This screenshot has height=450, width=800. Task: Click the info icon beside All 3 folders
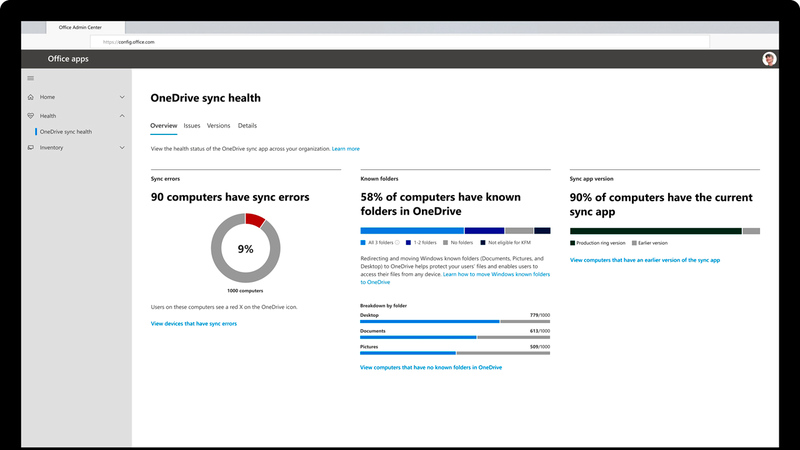[x=398, y=242]
